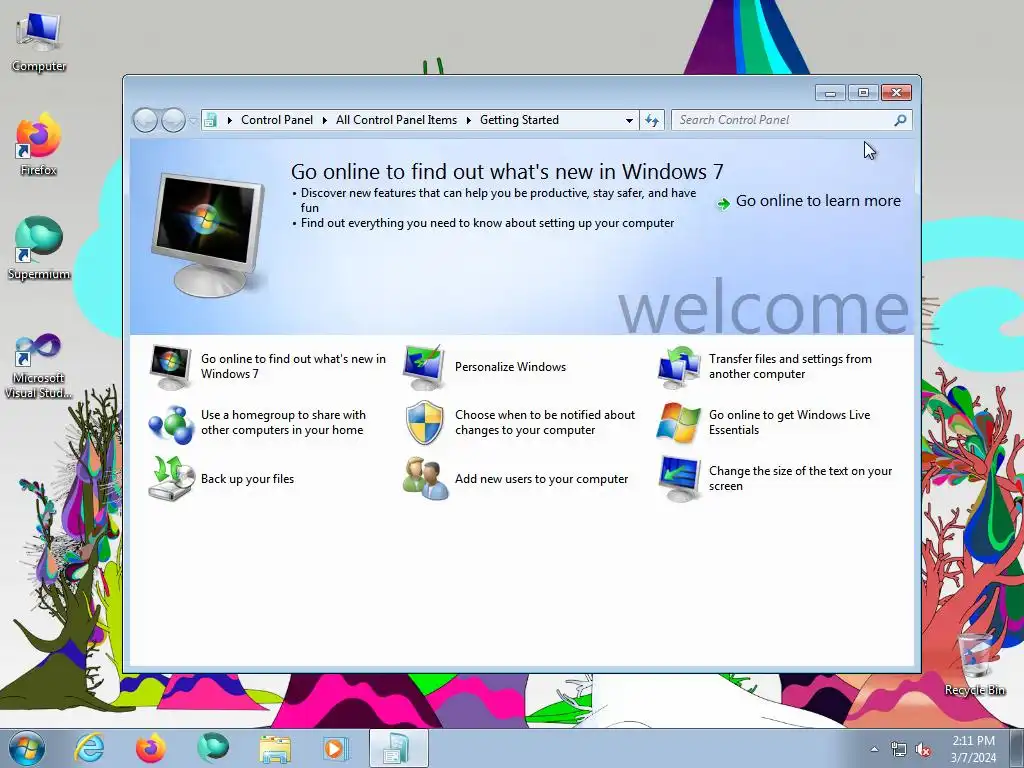Select 'Go online to get Windows Live Essentials' text
Screen dimensions: 1024x768
point(790,423)
